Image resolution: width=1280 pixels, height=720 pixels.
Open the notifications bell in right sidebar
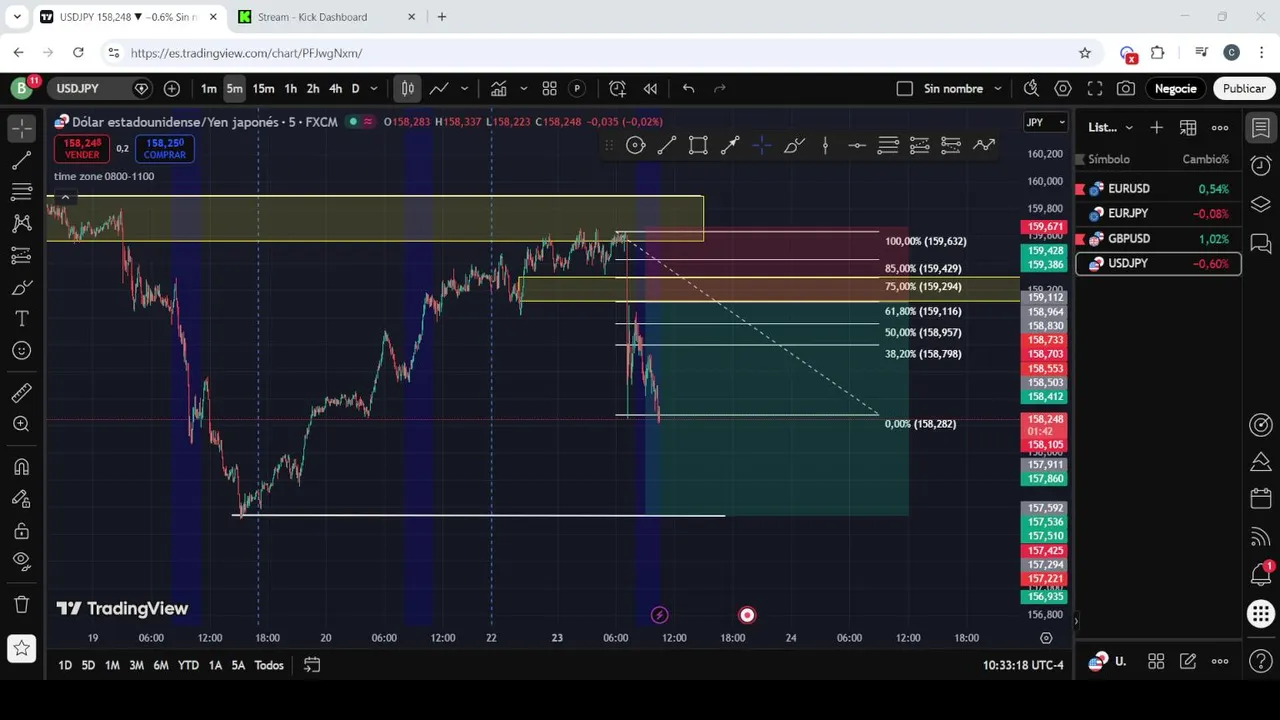coord(1261,574)
